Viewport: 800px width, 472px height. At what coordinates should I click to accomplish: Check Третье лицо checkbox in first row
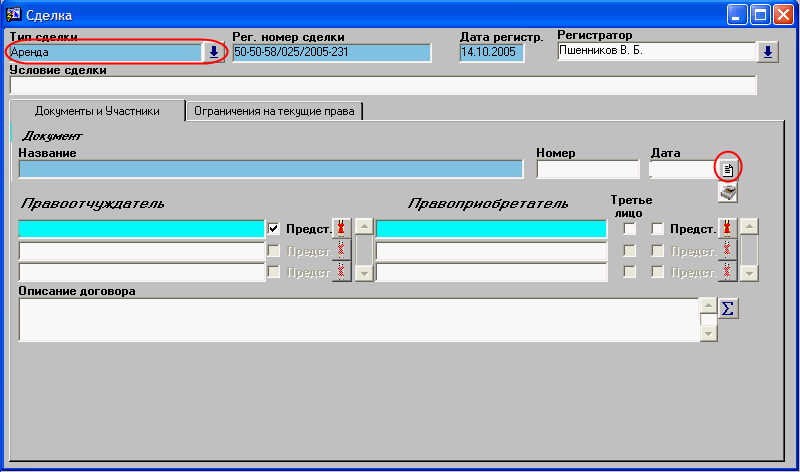[630, 229]
